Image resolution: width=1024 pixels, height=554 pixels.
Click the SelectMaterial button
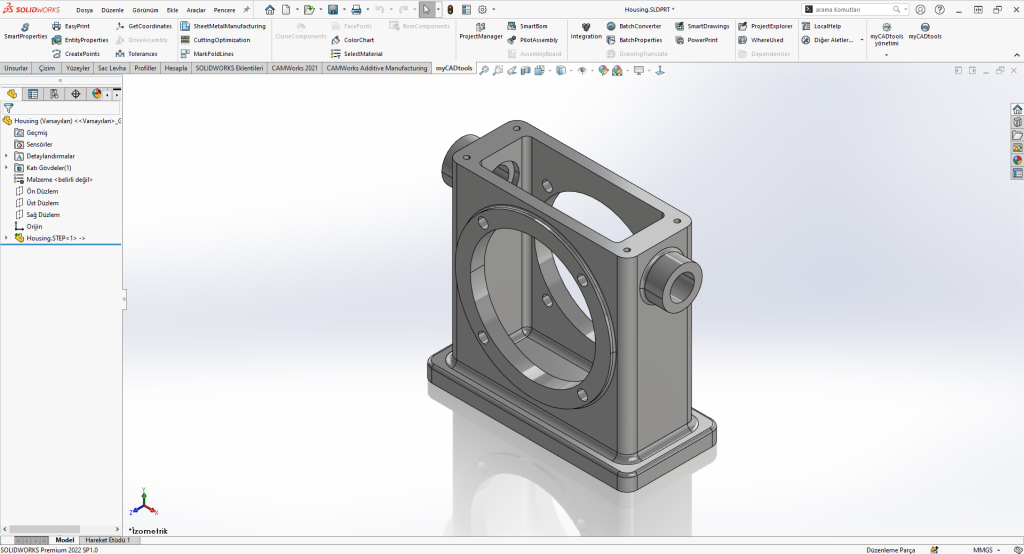(x=362, y=54)
